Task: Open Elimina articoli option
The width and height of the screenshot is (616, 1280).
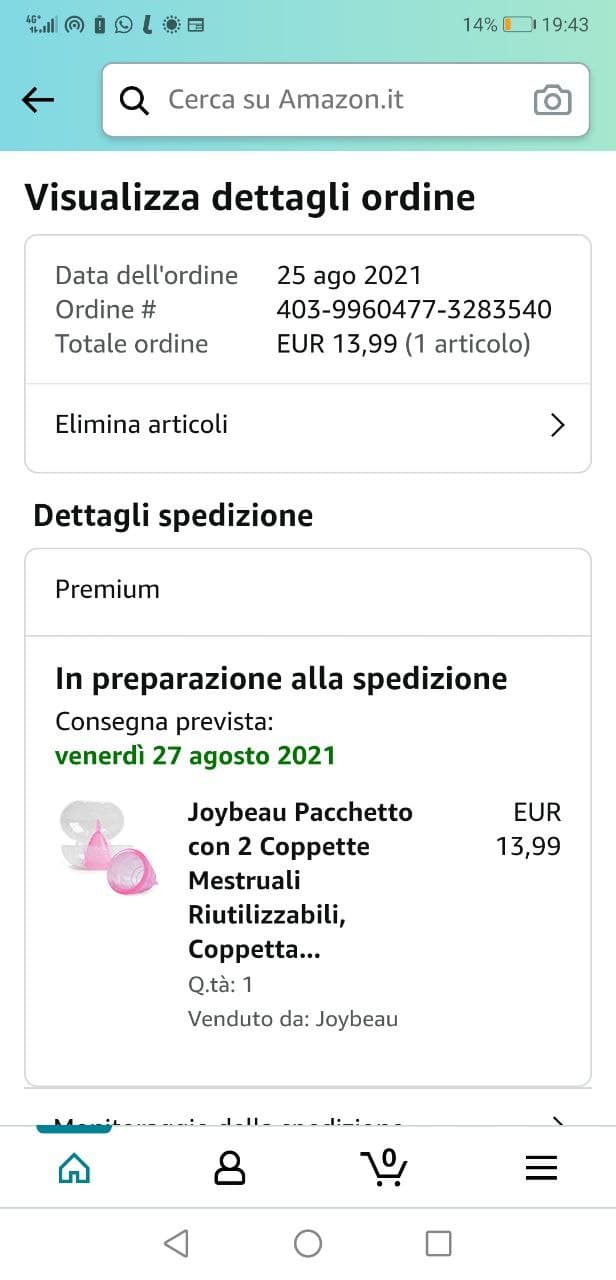Action: click(x=142, y=424)
